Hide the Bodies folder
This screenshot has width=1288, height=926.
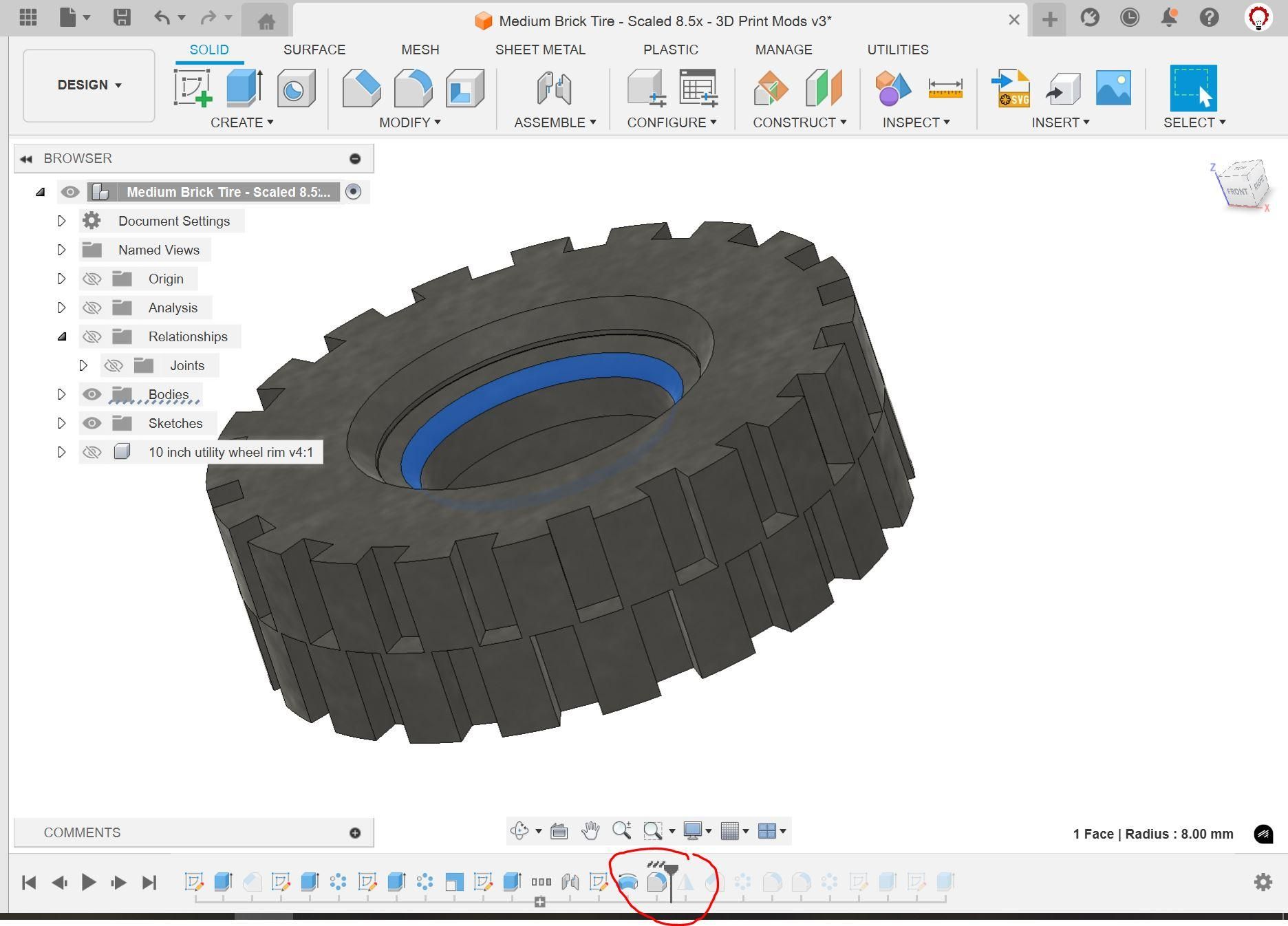pos(92,394)
